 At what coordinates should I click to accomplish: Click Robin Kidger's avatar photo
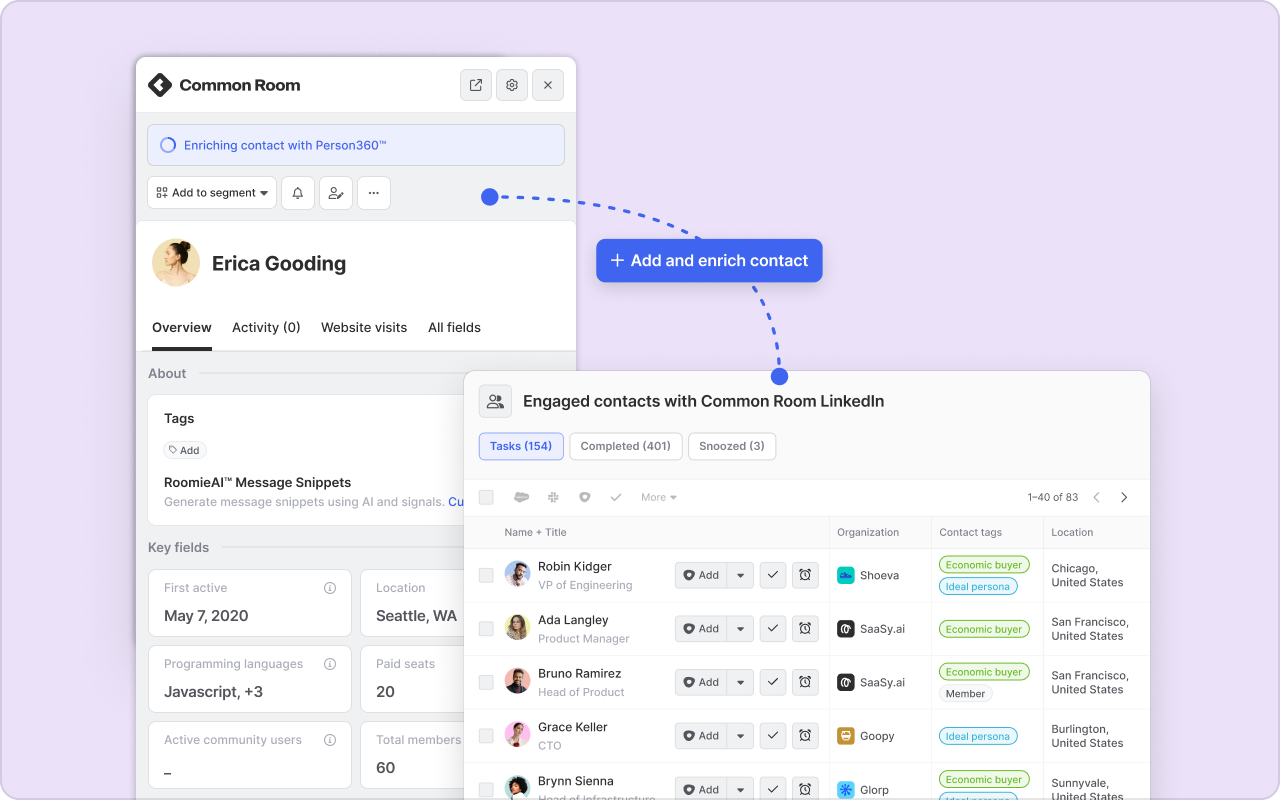[517, 574]
